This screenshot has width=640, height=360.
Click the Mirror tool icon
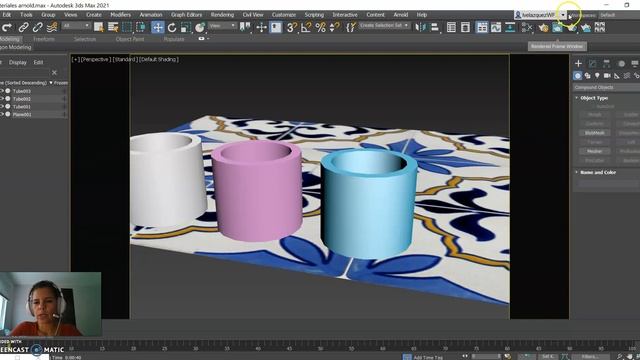(420, 27)
